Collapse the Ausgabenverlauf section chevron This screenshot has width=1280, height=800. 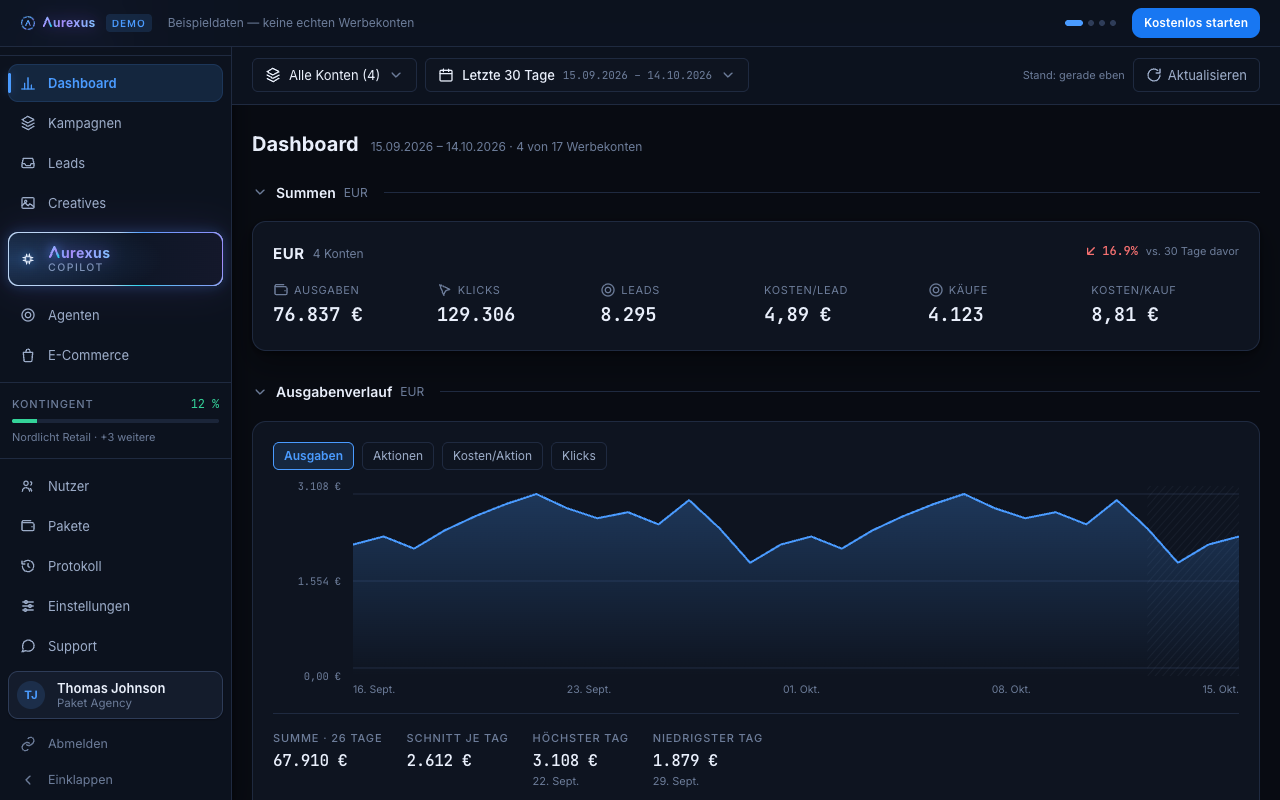click(x=260, y=392)
